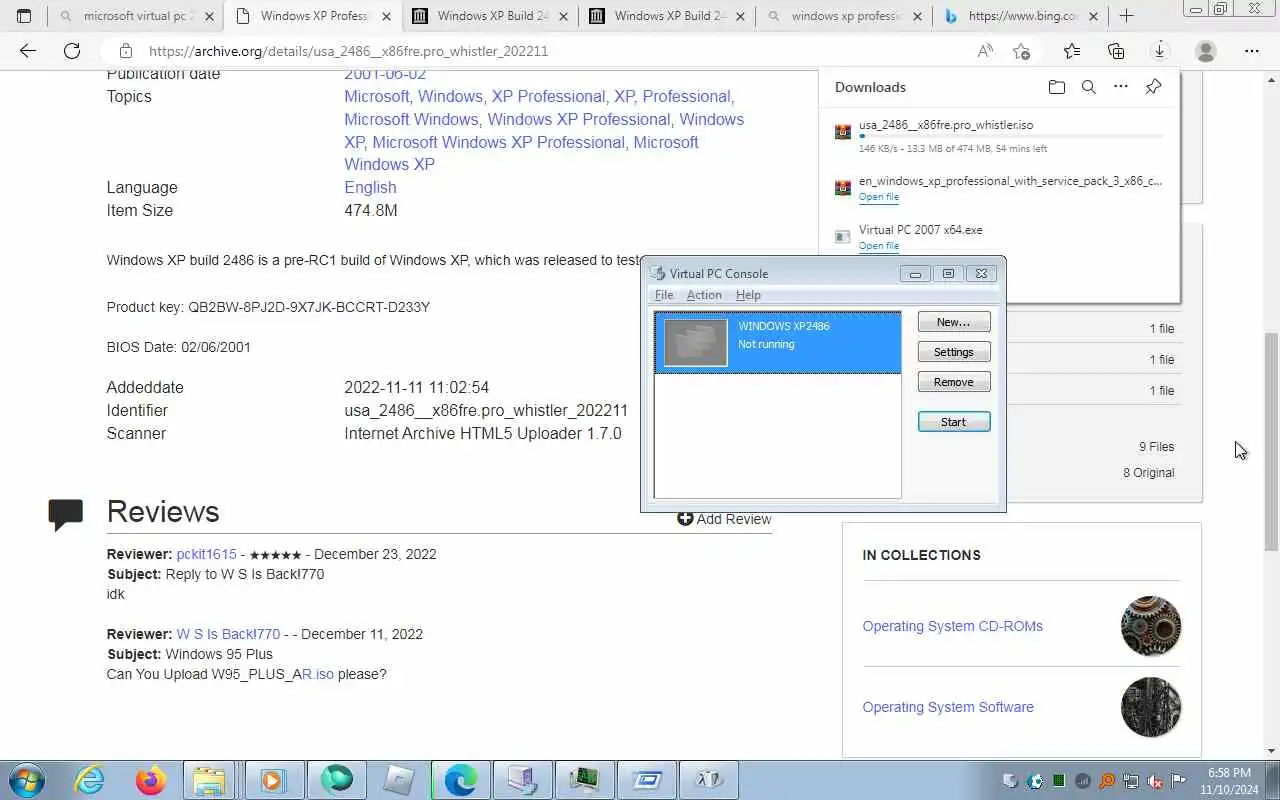
Task: Open file for Virtual PC 2007 x64.exe
Action: click(879, 245)
